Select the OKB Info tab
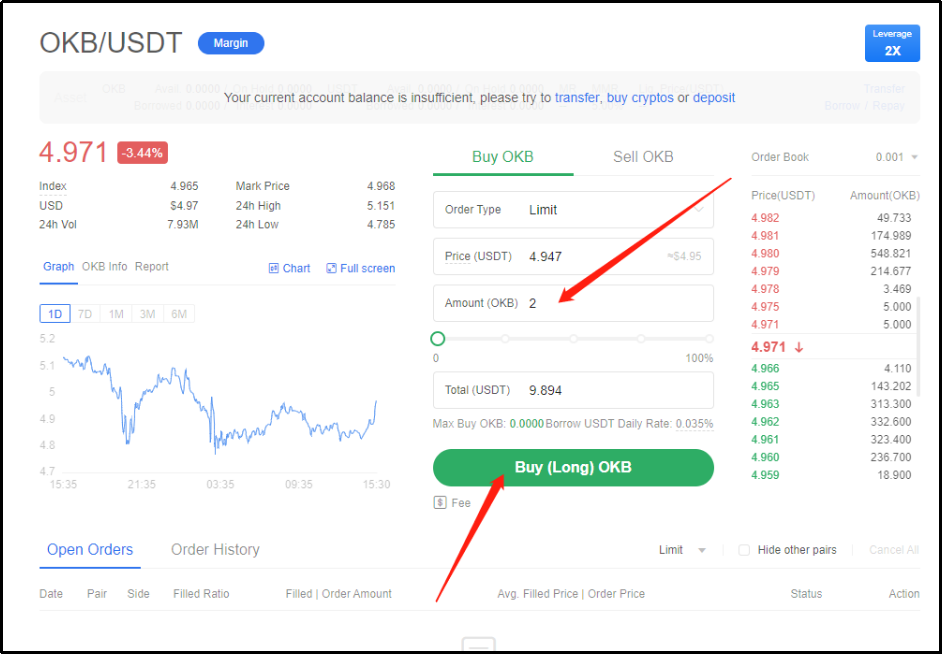The width and height of the screenshot is (942, 654). pyautogui.click(x=105, y=267)
